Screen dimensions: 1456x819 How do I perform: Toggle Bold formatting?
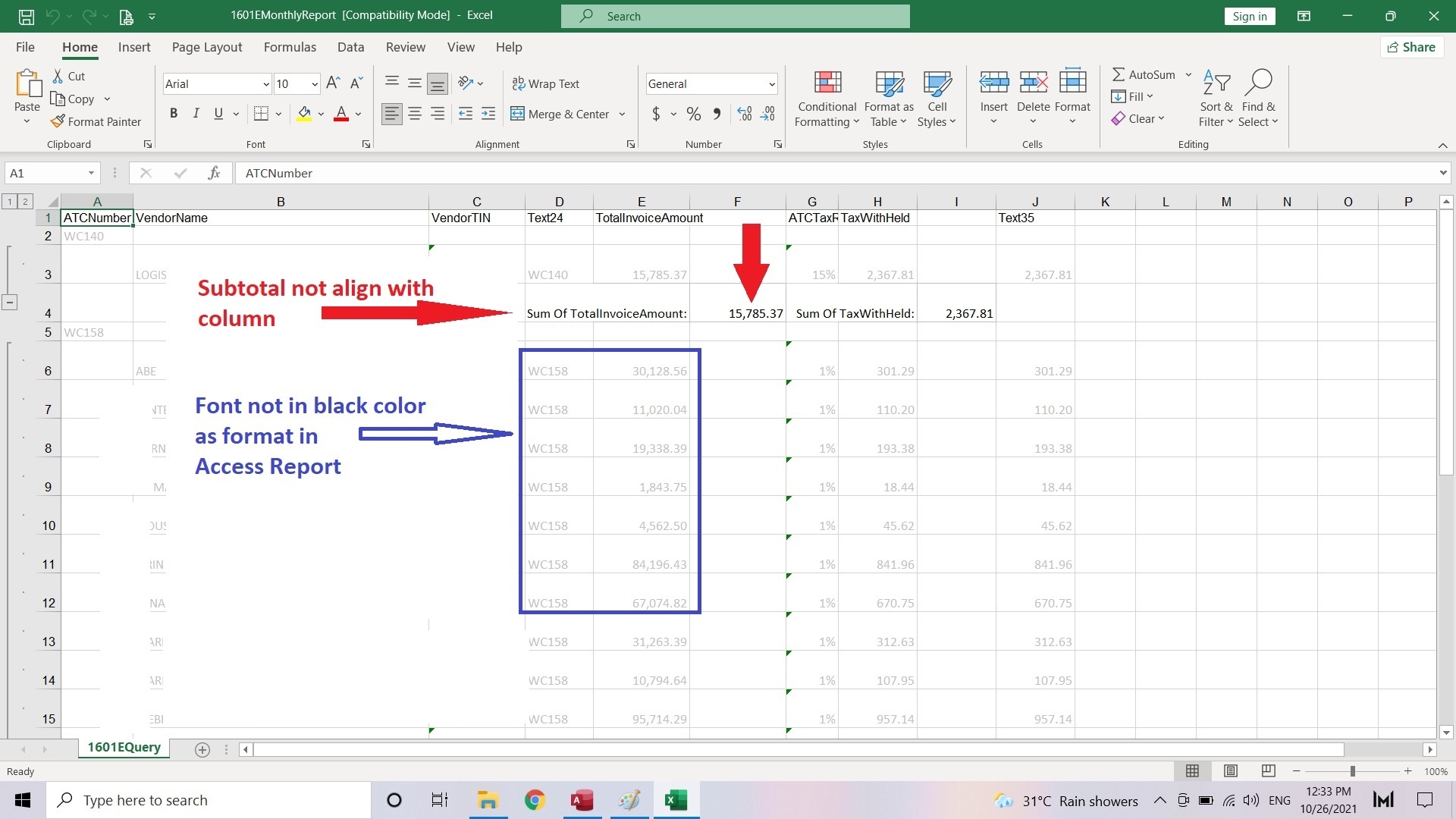(174, 114)
